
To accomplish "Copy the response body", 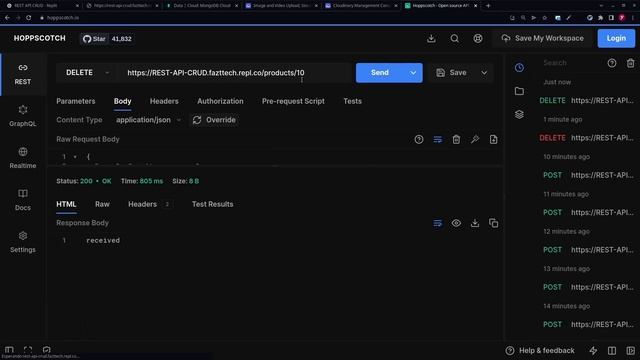I will pyautogui.click(x=493, y=223).
